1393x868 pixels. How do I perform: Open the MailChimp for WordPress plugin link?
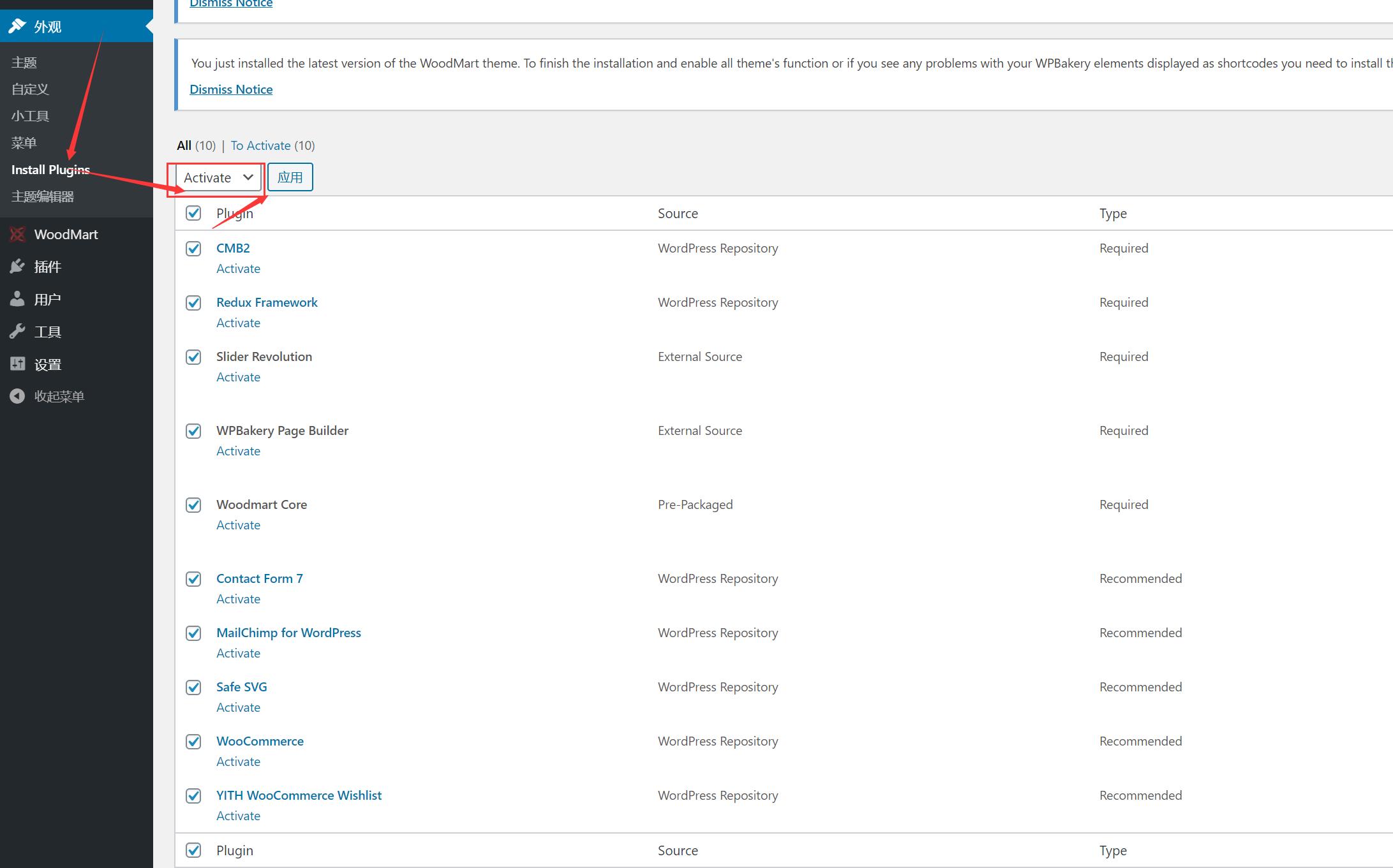(x=288, y=633)
